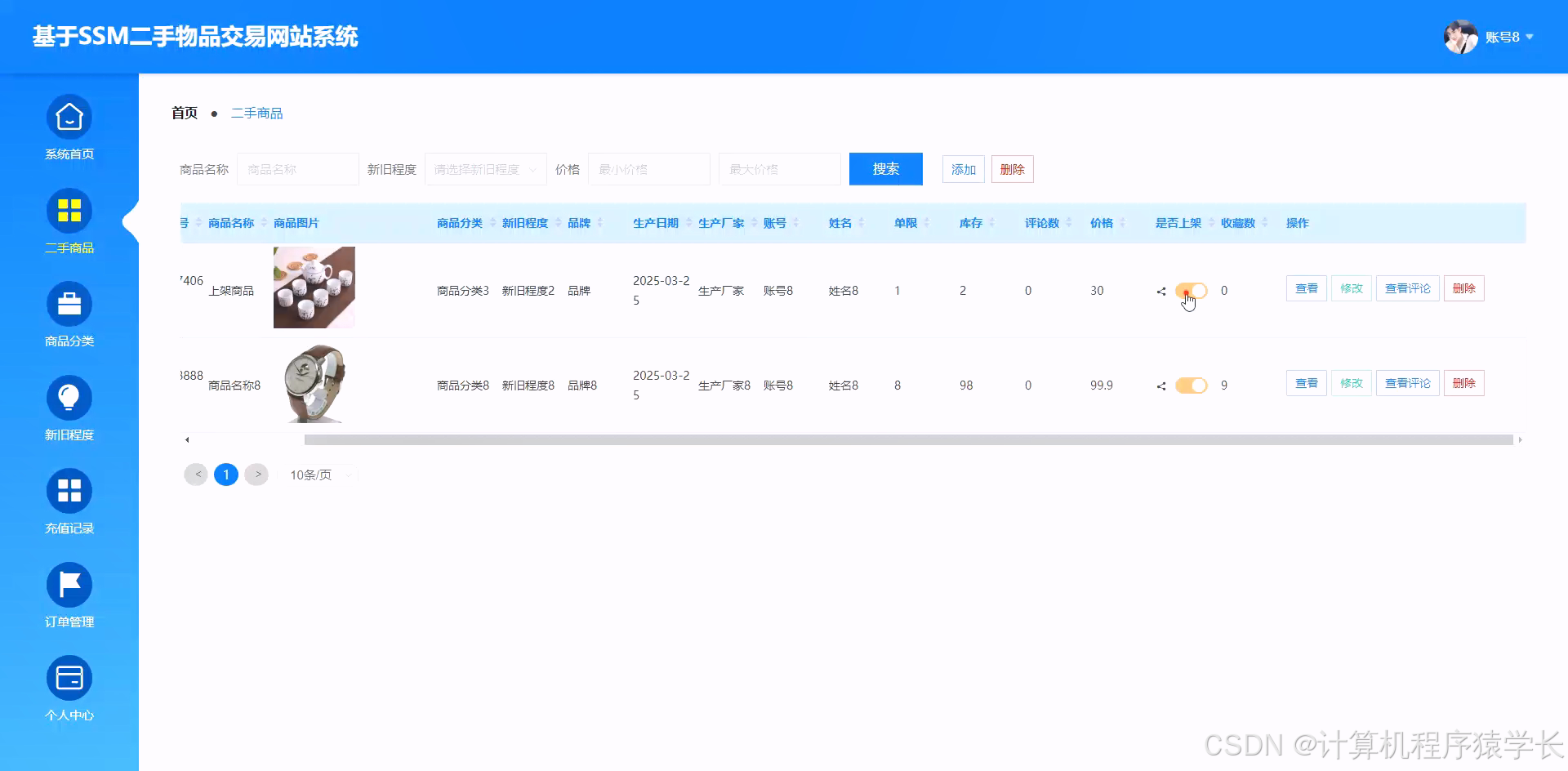The image size is (1568, 771).
Task: Open 系统首页 from the sidebar
Action: [69, 128]
